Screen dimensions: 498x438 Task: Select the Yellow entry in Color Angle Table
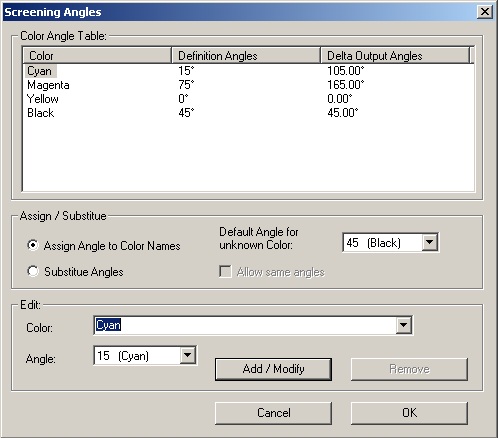coord(43,99)
